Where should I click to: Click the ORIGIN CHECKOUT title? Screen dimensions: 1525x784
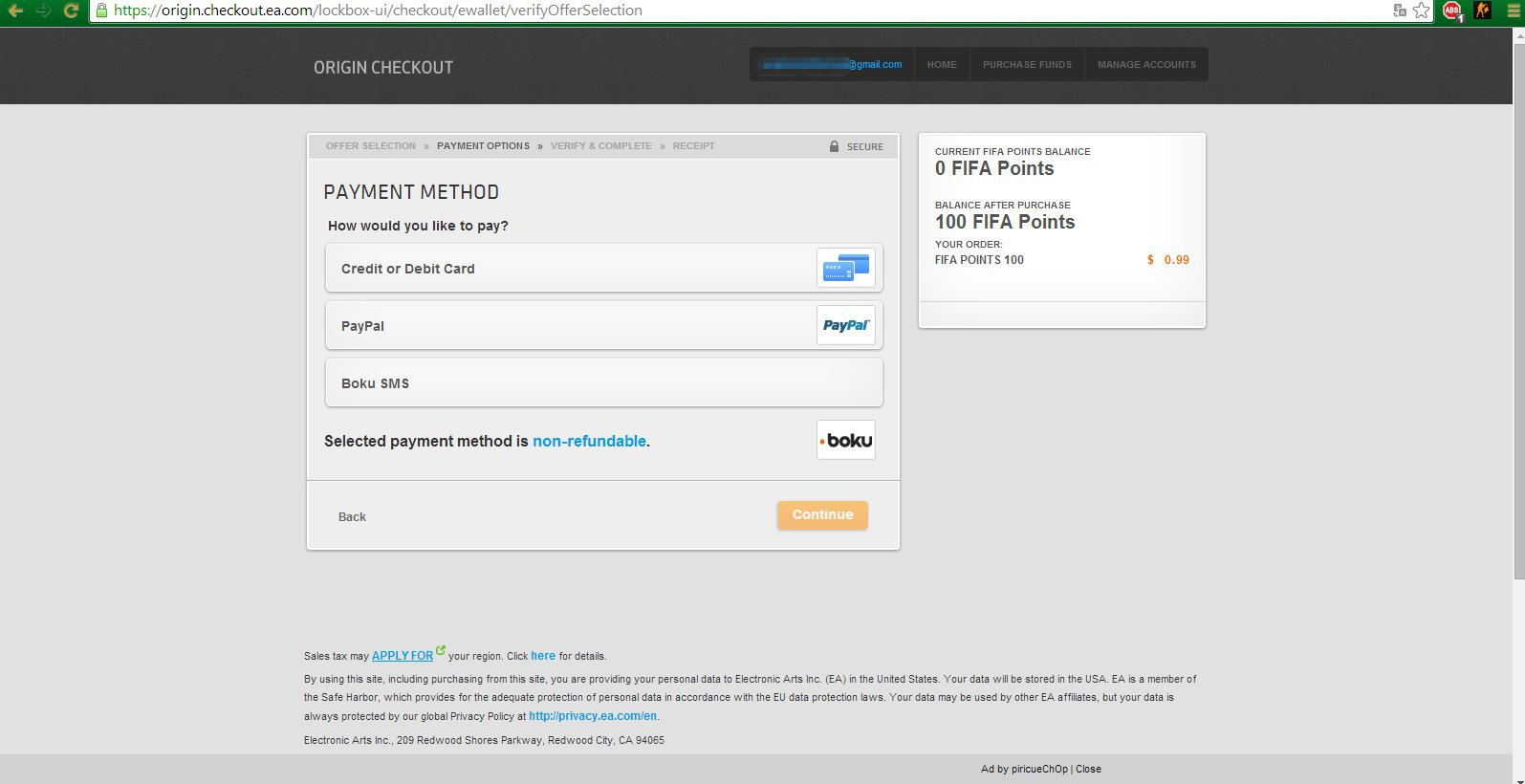click(383, 67)
